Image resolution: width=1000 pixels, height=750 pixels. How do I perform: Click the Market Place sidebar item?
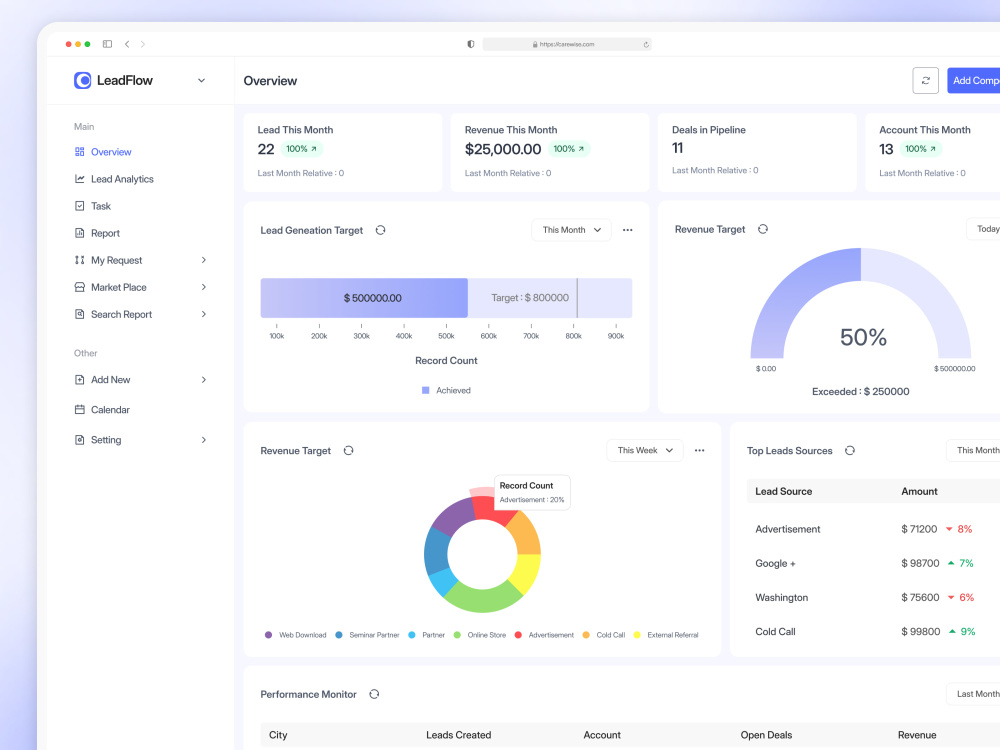[x=119, y=287]
